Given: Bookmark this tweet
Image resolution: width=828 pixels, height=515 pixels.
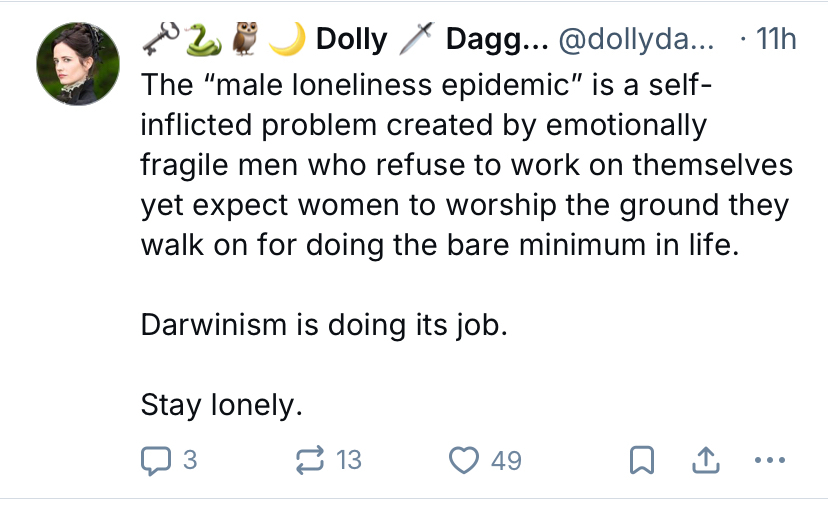Looking at the screenshot, I should pos(643,460).
